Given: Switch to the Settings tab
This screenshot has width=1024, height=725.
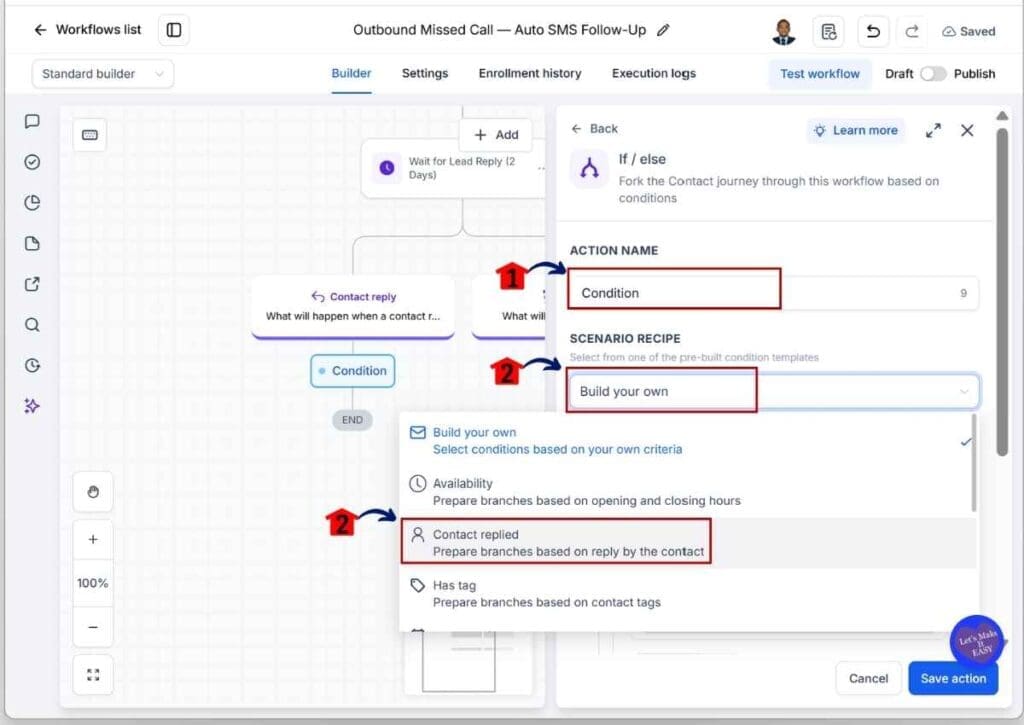Looking at the screenshot, I should [x=424, y=74].
